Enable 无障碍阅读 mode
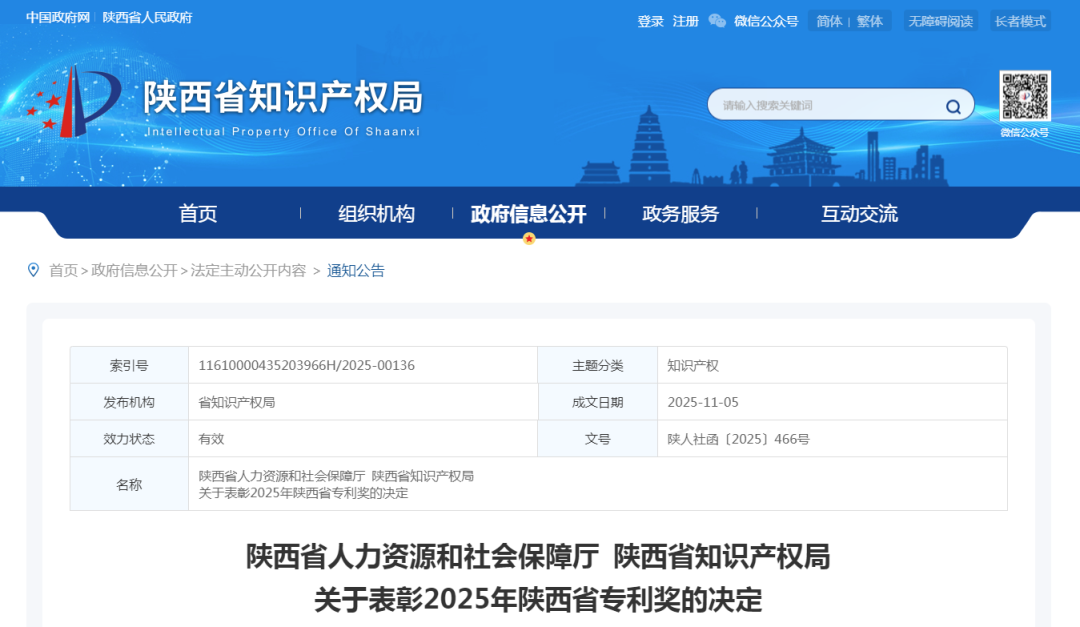 point(941,20)
